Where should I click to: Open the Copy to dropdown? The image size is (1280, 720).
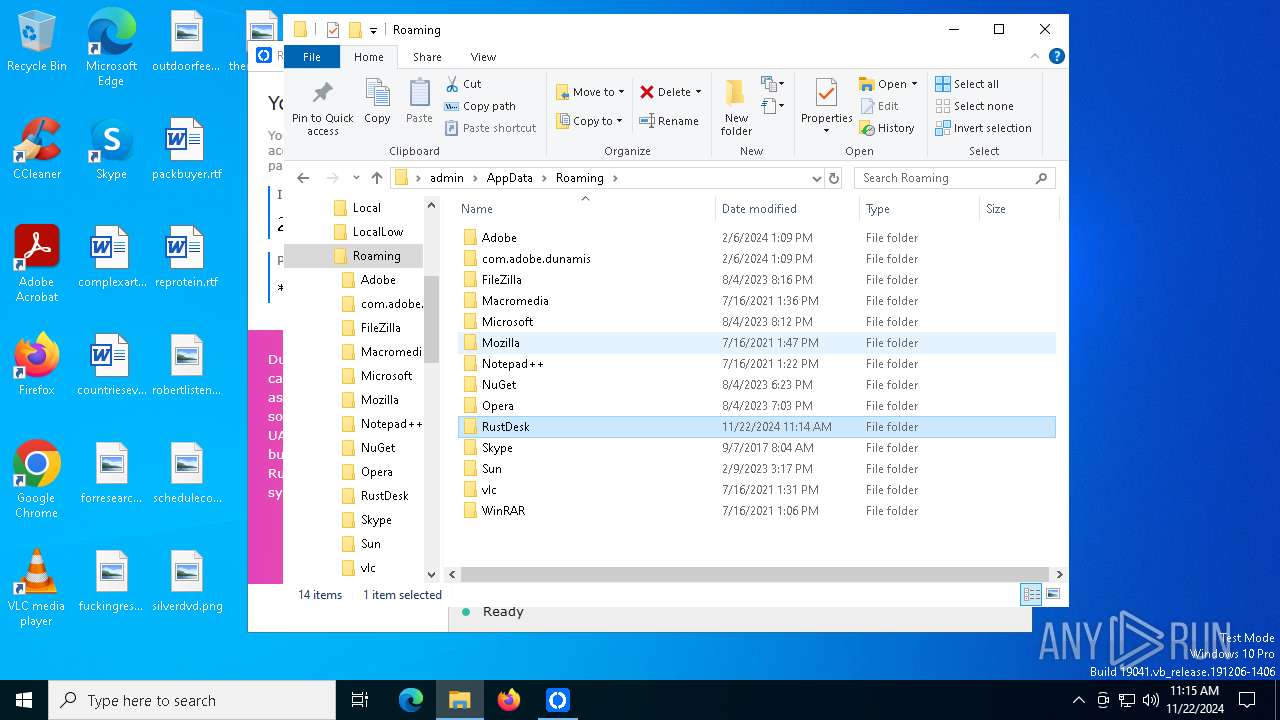(589, 121)
